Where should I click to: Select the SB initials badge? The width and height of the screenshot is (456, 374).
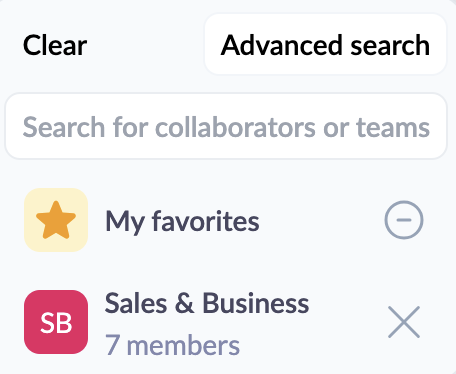pos(56,322)
